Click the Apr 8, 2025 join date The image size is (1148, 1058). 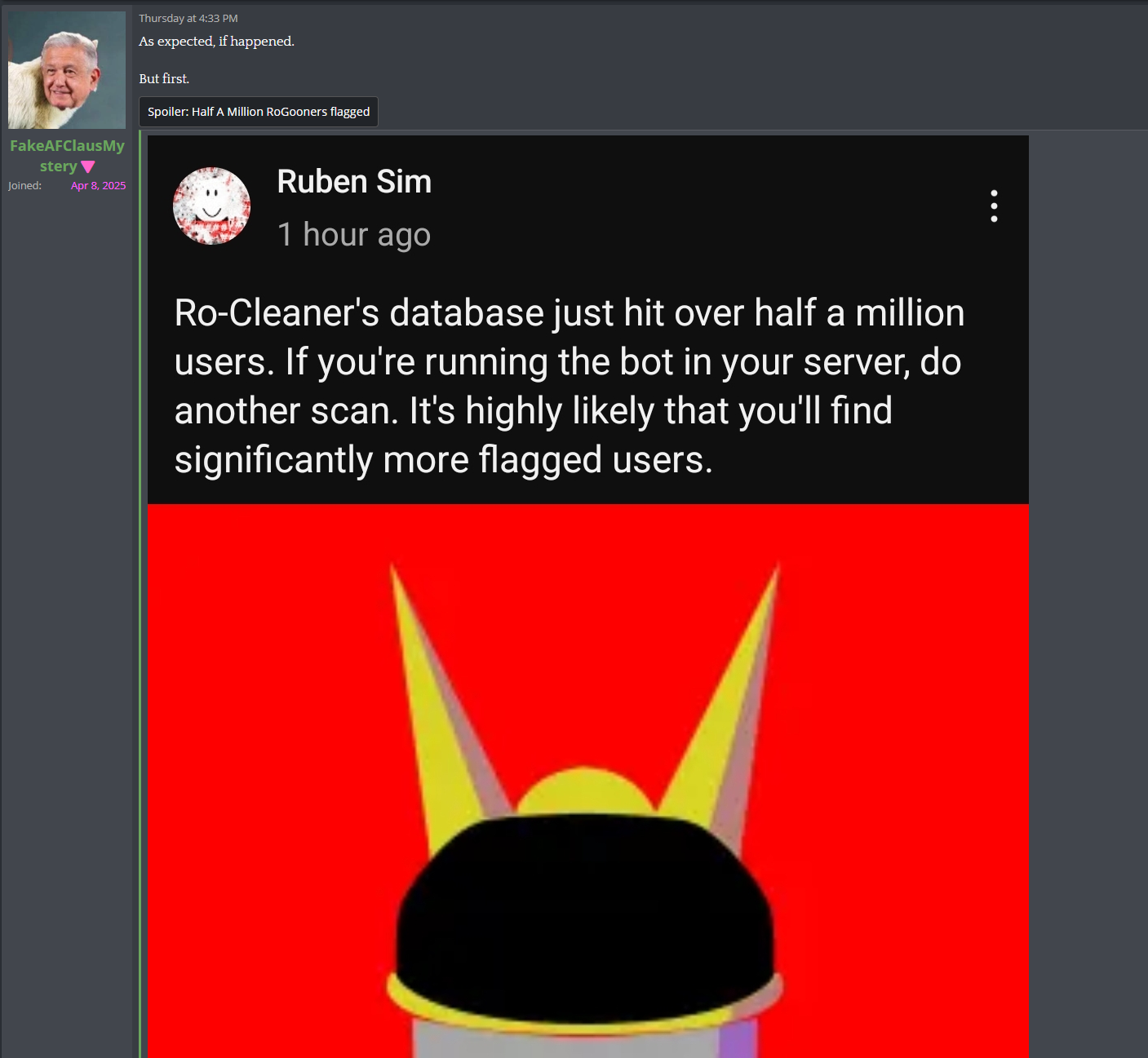coord(98,186)
